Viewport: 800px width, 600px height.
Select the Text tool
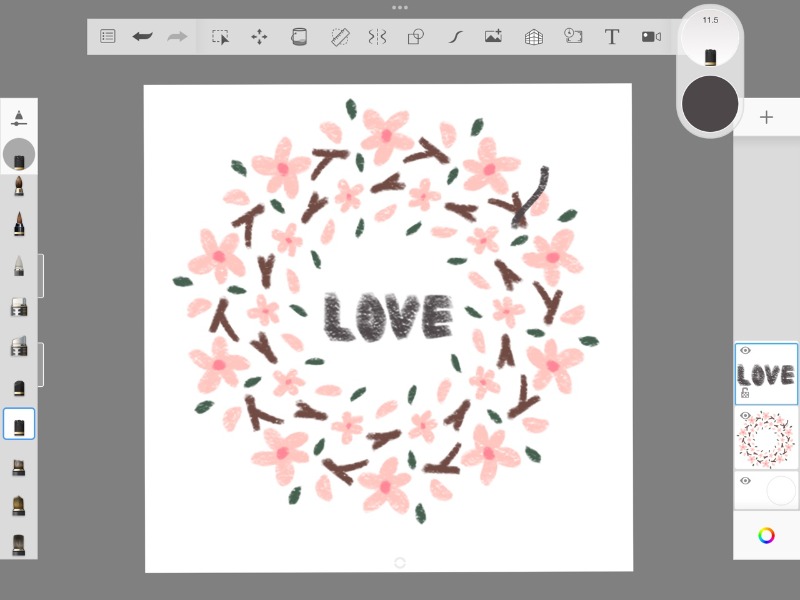click(x=612, y=36)
